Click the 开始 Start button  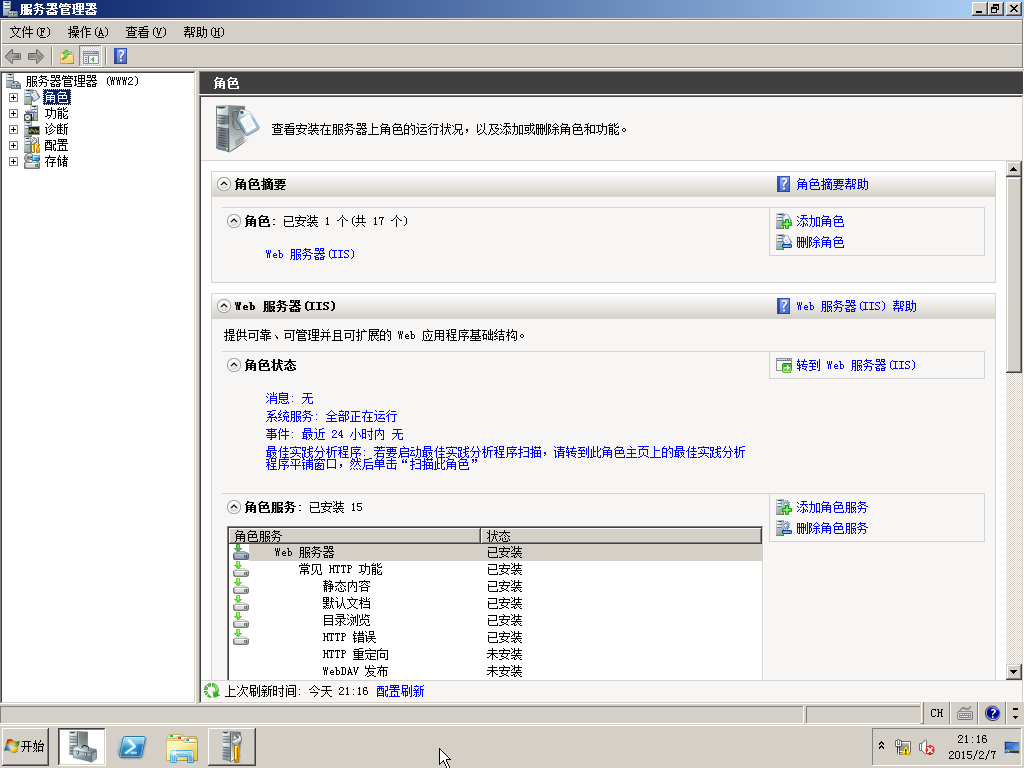(x=25, y=746)
